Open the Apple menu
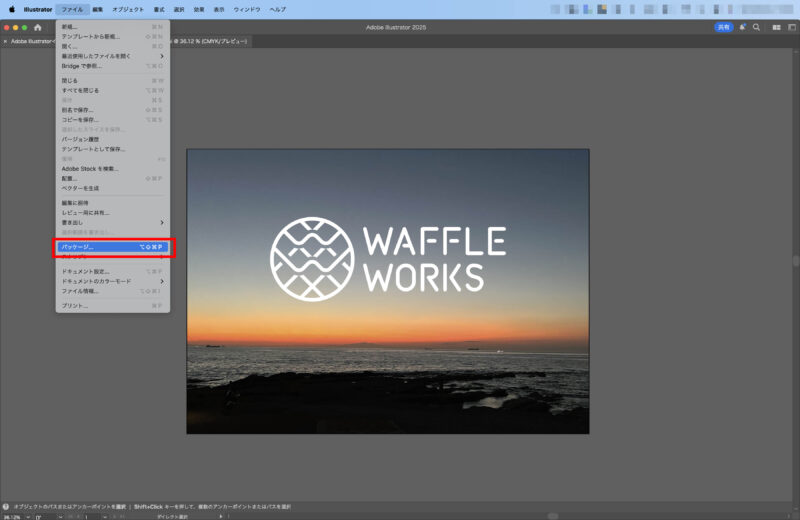800x520 pixels. pos(12,9)
